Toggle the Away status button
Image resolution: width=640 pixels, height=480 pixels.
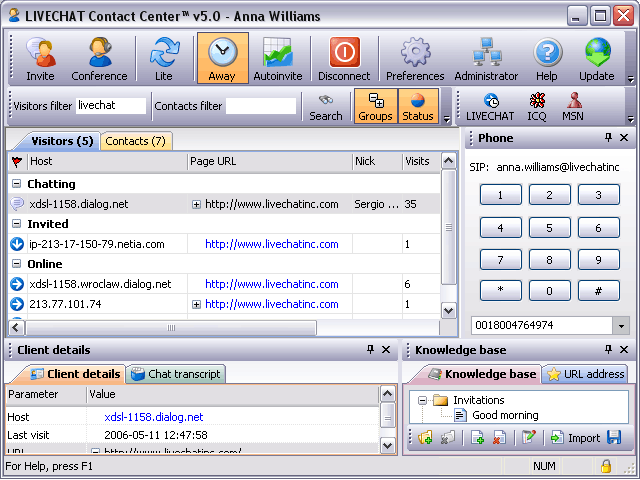(x=222, y=58)
